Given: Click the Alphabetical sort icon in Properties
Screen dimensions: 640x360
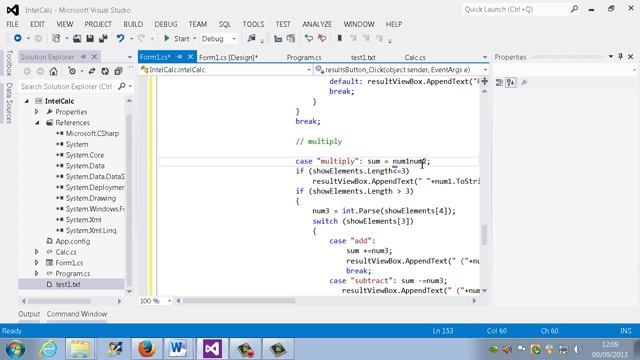Looking at the screenshot, I should [x=511, y=82].
